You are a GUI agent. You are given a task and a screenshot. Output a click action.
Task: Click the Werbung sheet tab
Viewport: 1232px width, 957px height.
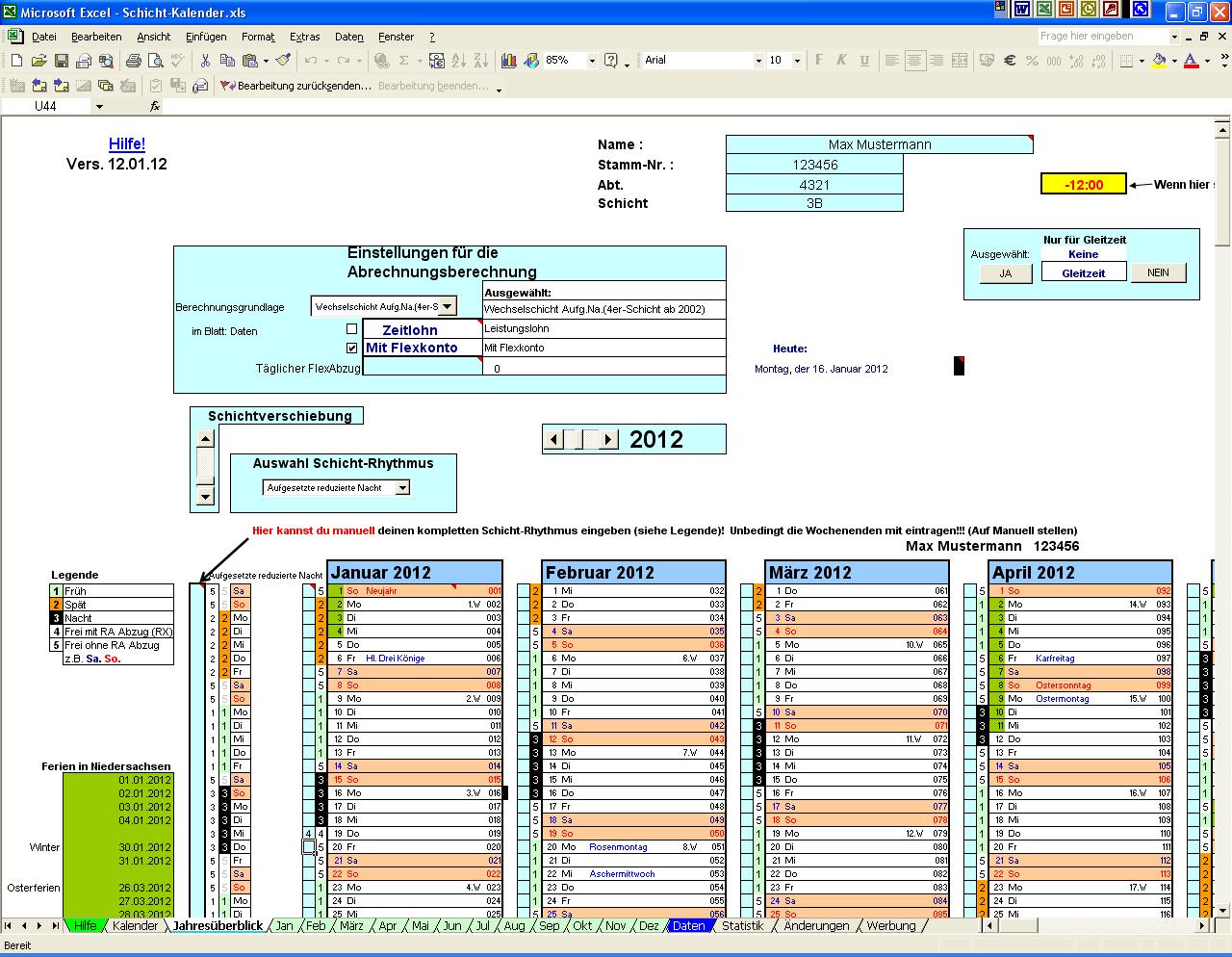click(891, 925)
